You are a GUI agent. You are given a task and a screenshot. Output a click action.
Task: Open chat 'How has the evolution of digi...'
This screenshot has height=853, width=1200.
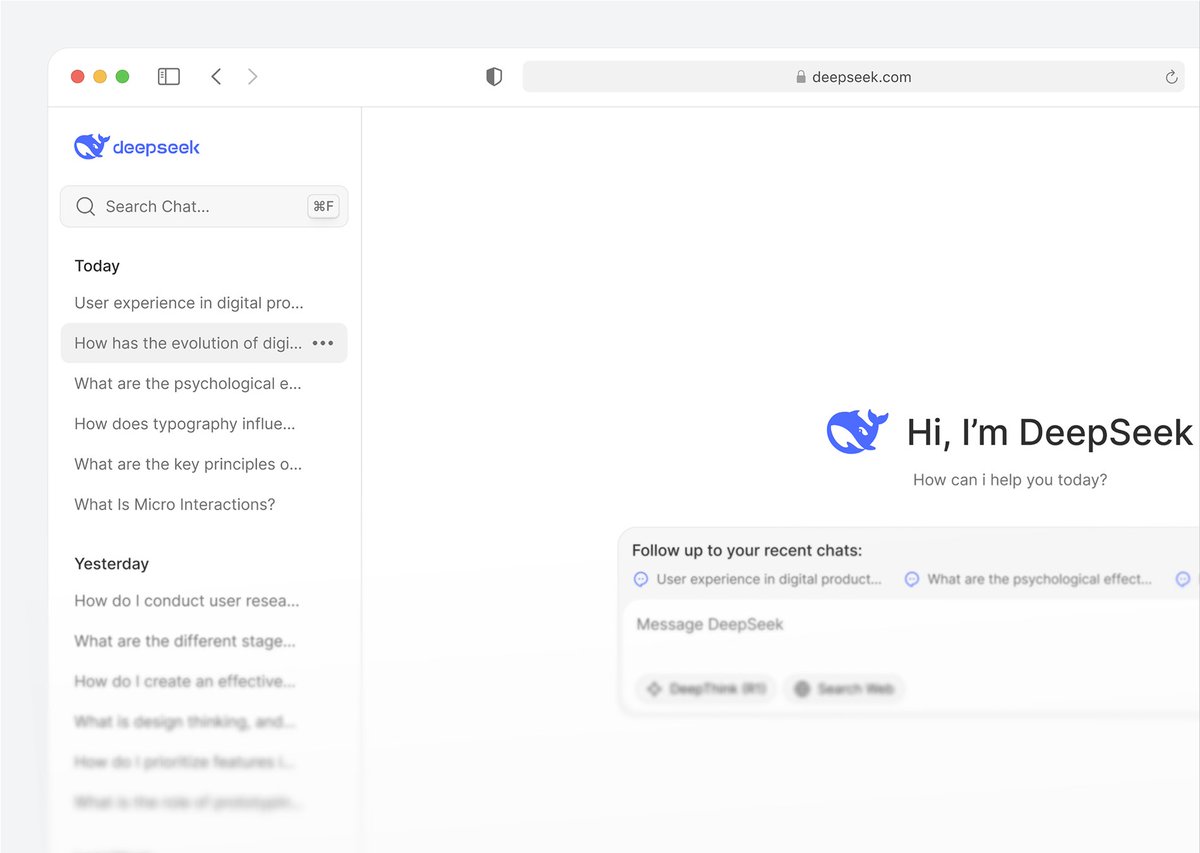pyautogui.click(x=204, y=343)
